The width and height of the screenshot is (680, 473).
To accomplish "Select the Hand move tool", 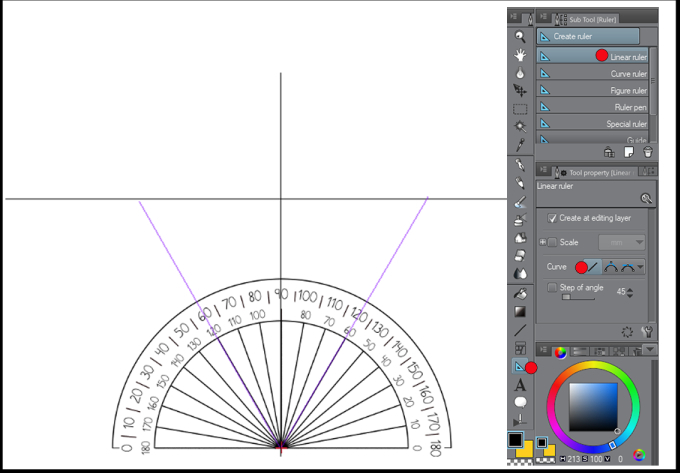I will [x=520, y=55].
